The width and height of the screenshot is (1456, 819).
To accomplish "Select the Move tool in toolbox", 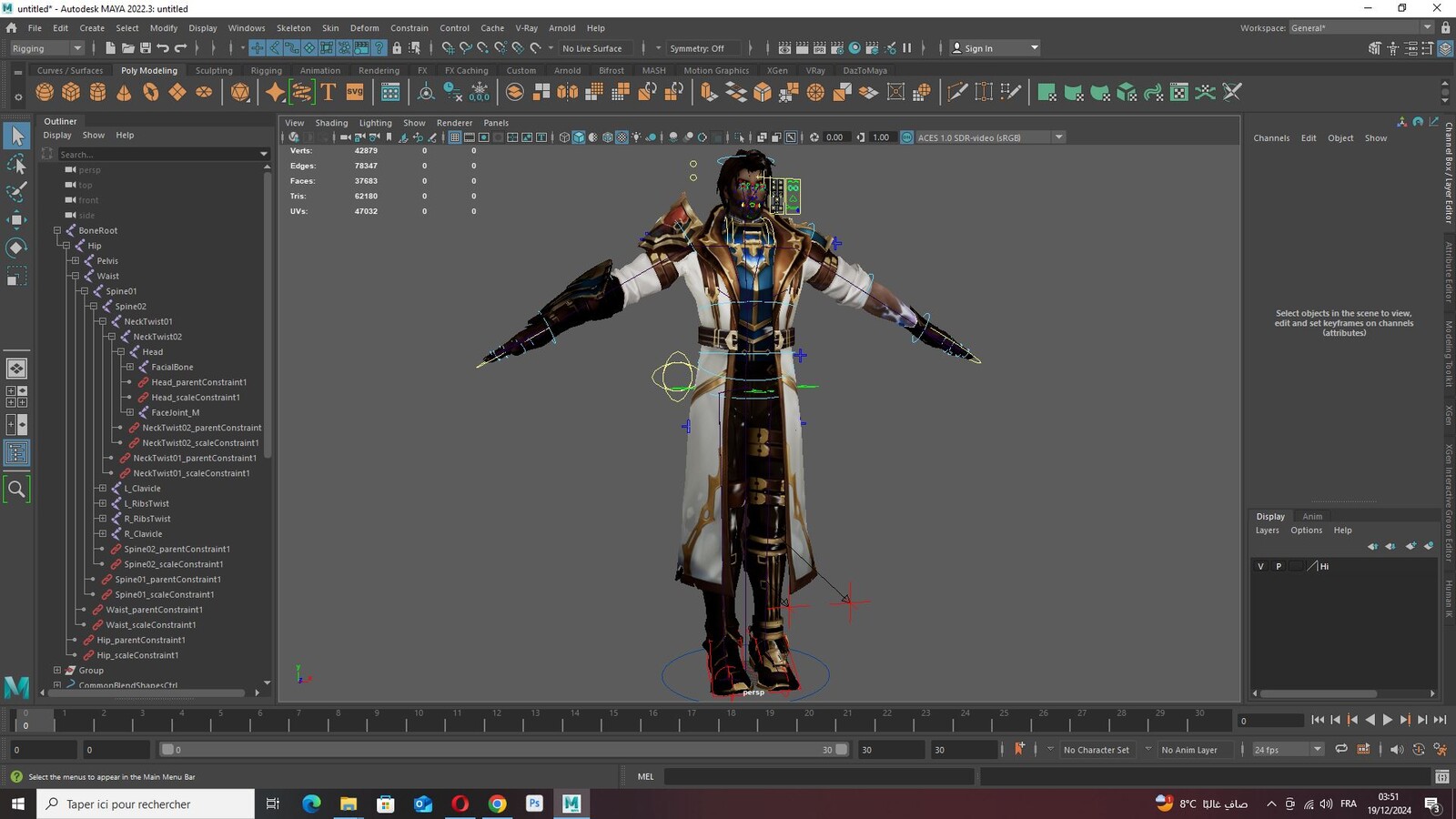I will (16, 219).
